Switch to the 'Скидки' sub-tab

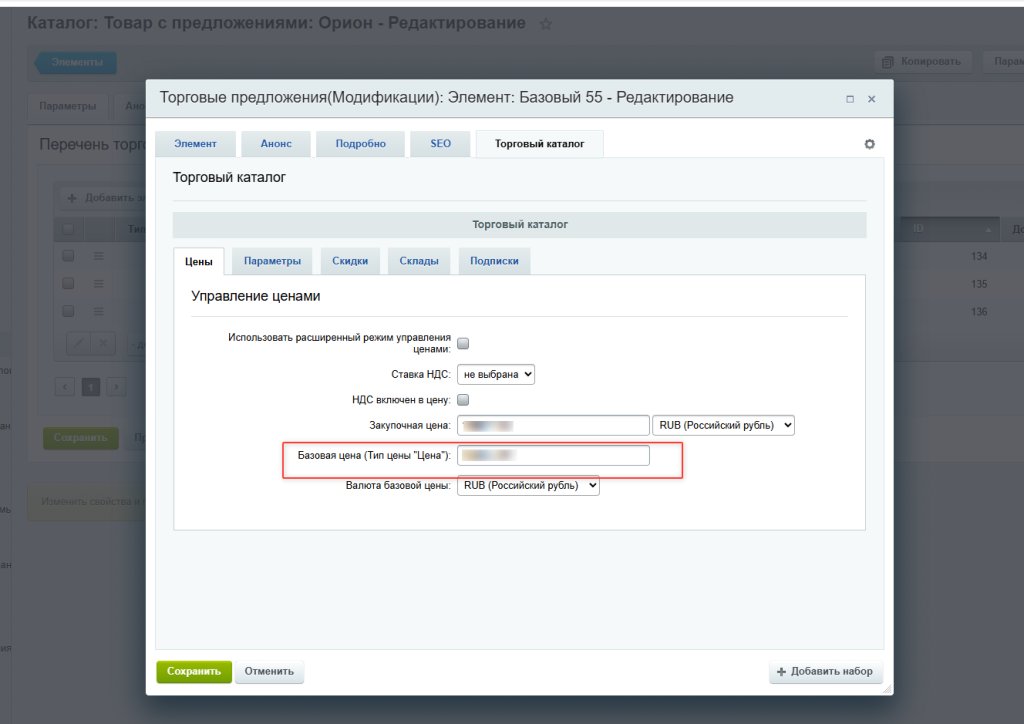350,261
